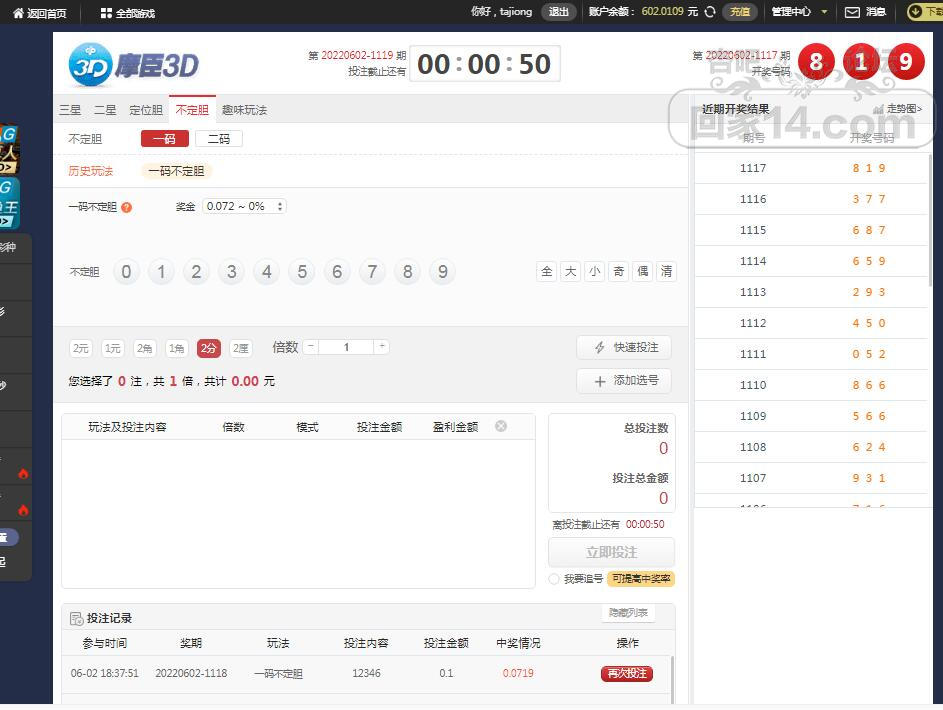This screenshot has width=943, height=710.
Task: Open the 全部游戏 grid icon
Action: (106, 13)
